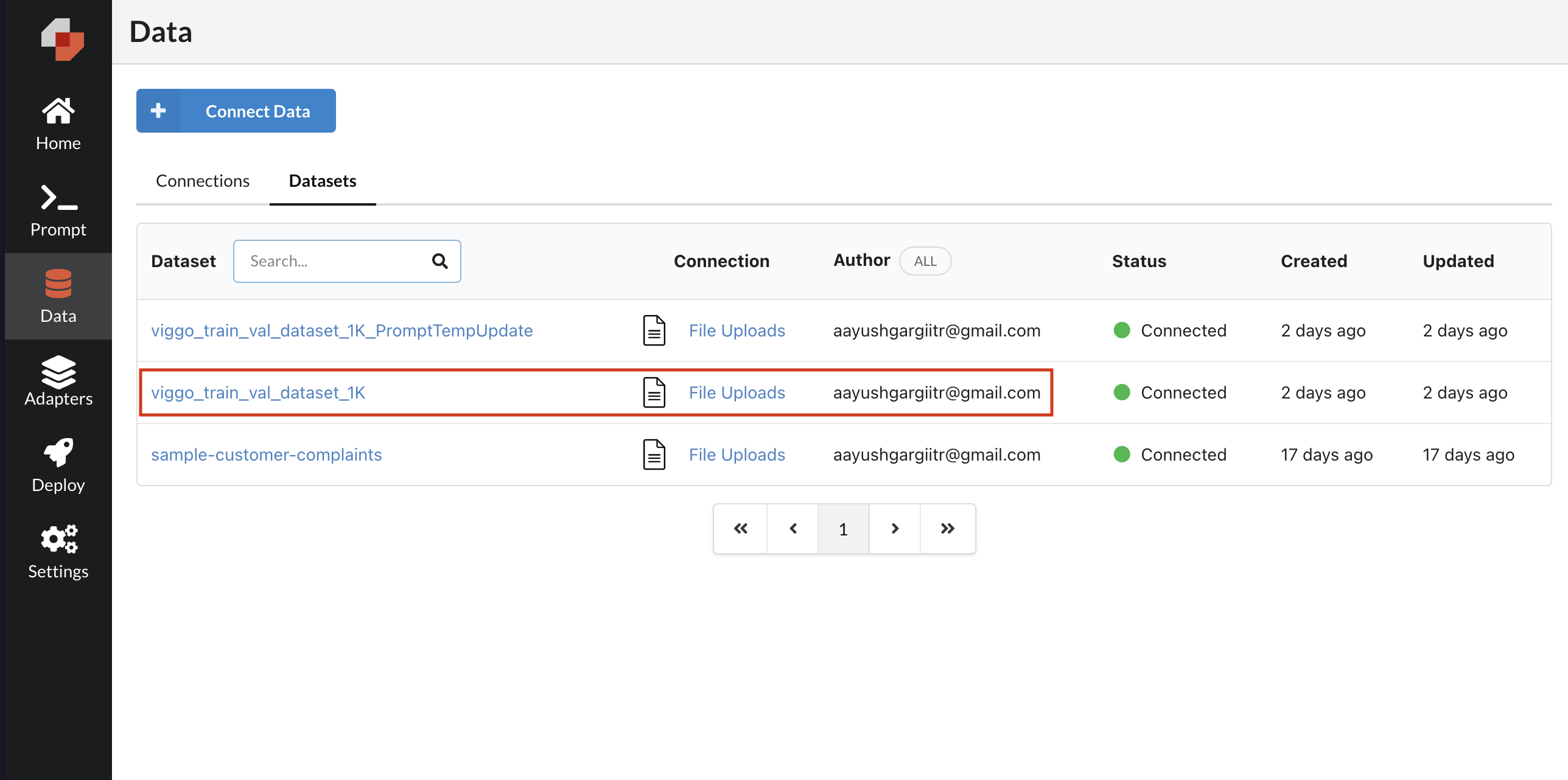Viewport: 1568px width, 780px height.
Task: Jump to last page with double-right arrows
Action: (x=948, y=529)
